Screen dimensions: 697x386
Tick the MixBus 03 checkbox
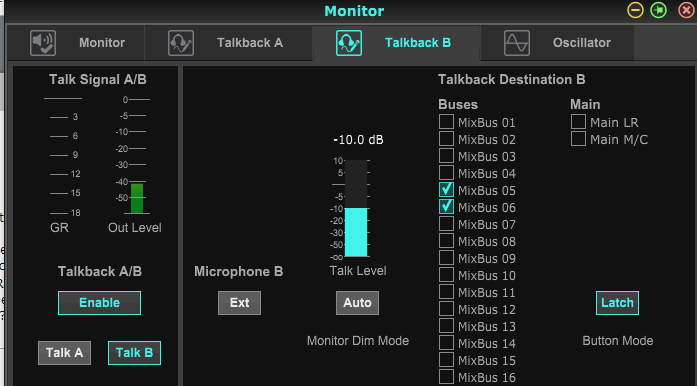(446, 156)
